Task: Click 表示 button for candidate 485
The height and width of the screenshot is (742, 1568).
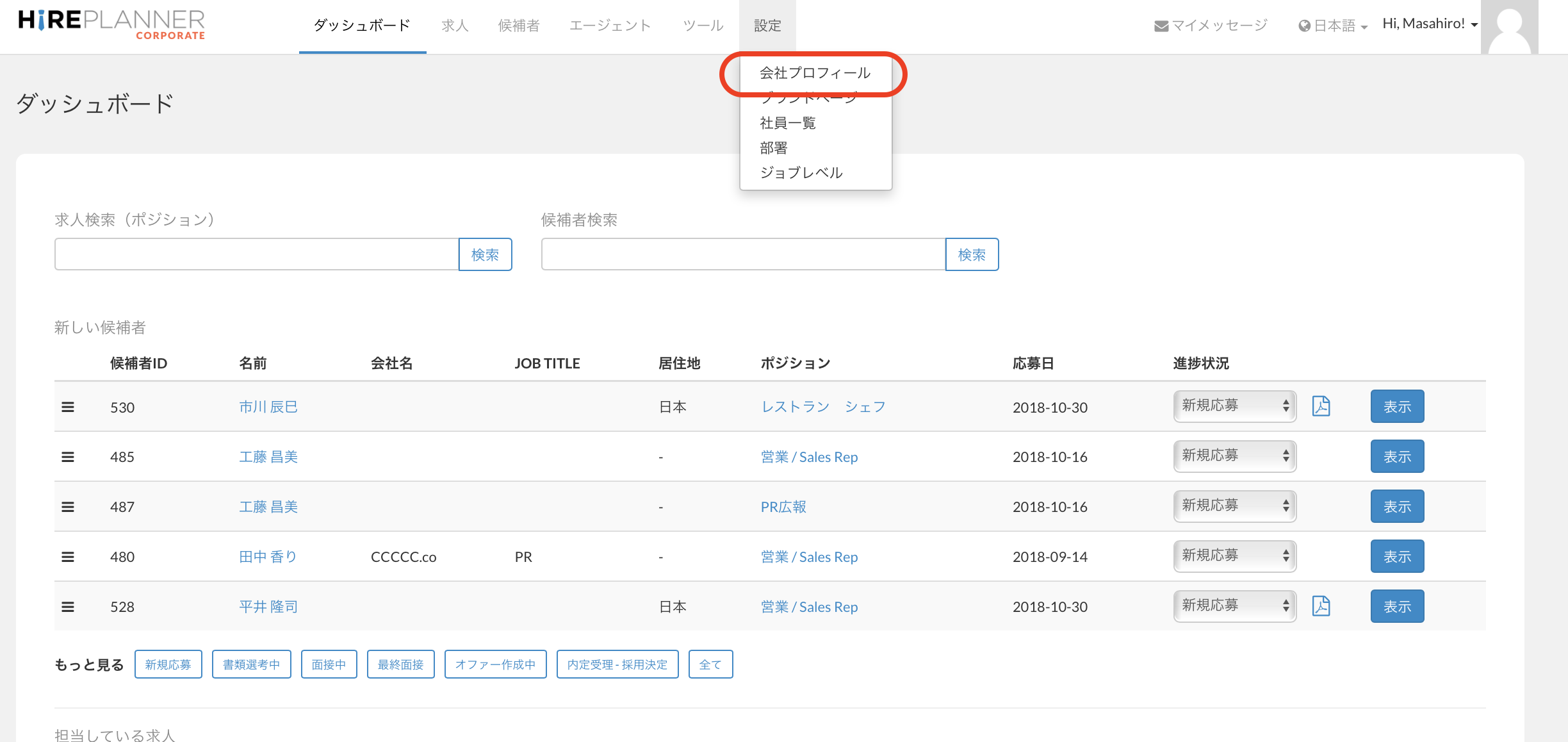Action: coord(1397,457)
